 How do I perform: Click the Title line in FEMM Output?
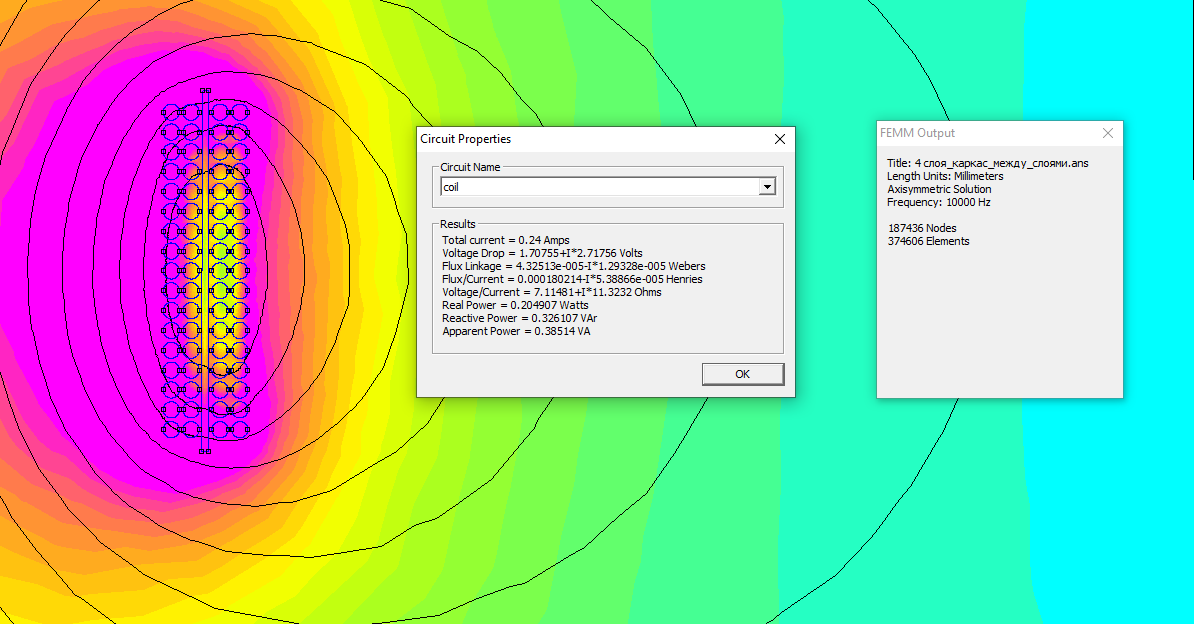[988, 163]
